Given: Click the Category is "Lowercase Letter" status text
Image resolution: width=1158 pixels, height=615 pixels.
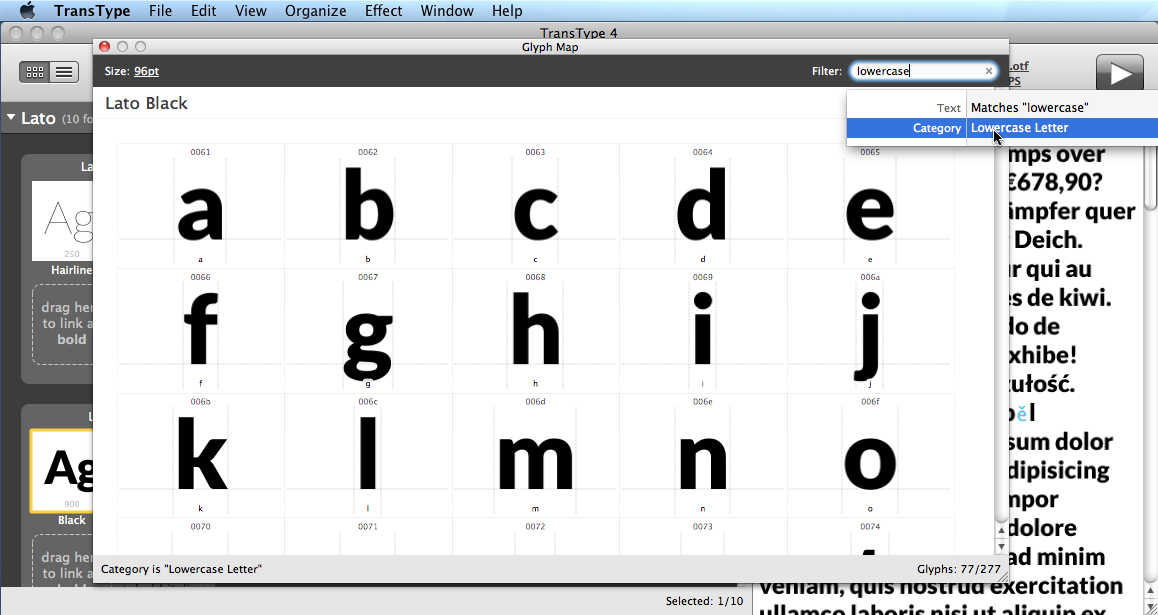Looking at the screenshot, I should (181, 569).
